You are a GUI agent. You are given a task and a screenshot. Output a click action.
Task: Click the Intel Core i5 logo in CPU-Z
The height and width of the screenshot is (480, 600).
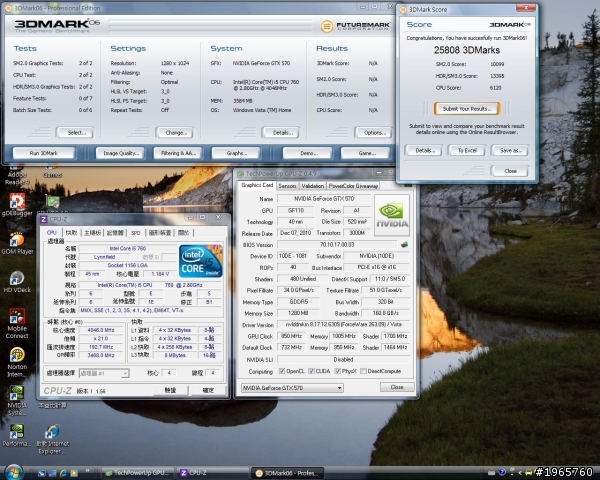pos(201,261)
